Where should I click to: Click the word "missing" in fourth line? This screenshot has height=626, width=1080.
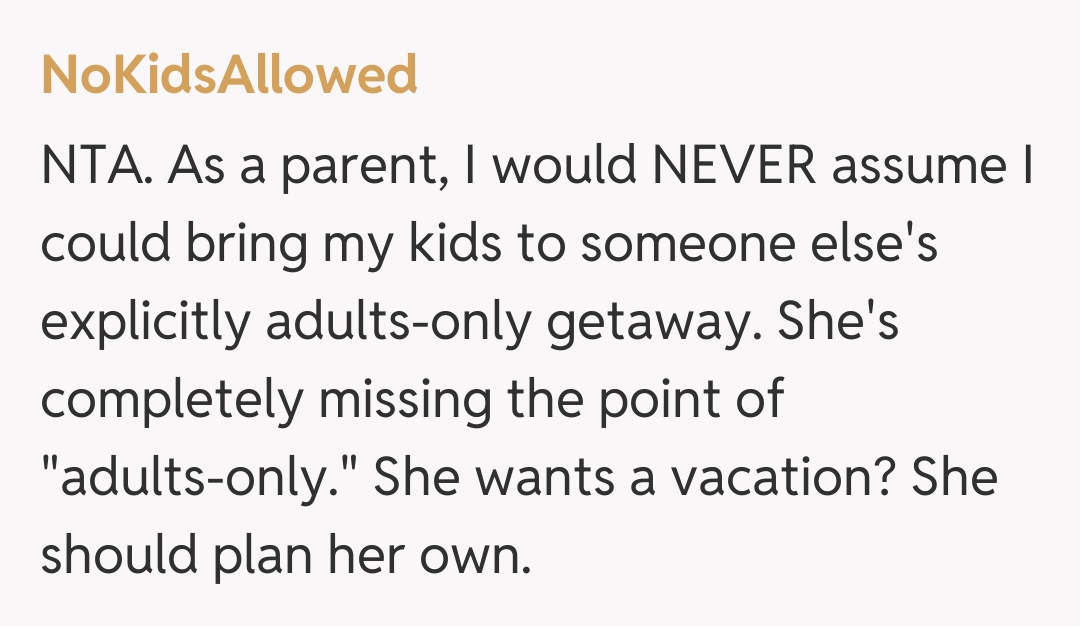point(403,401)
